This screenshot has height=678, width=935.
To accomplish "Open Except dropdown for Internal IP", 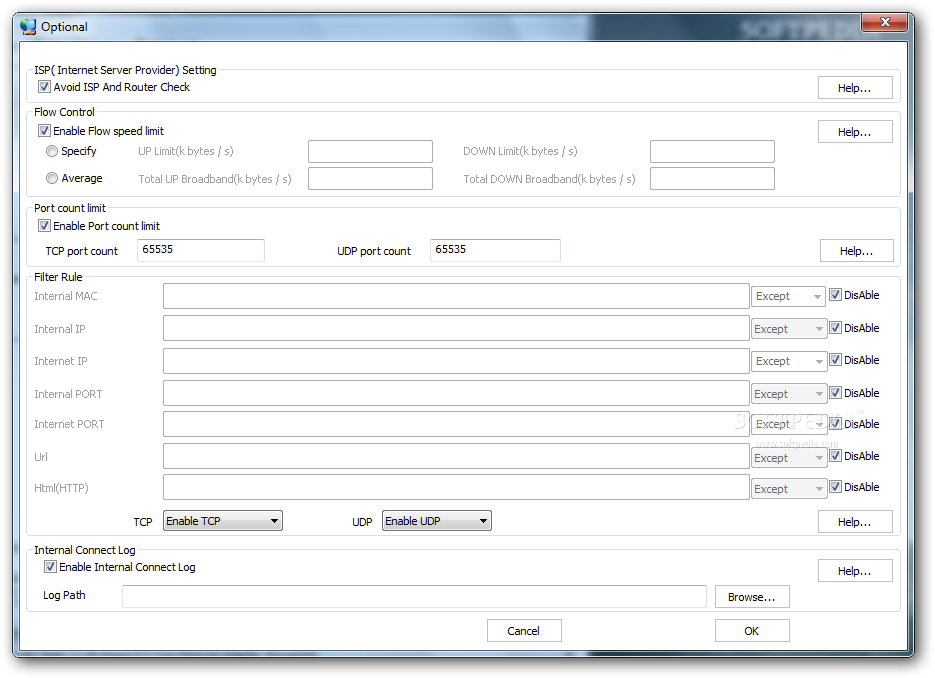I will [789, 329].
